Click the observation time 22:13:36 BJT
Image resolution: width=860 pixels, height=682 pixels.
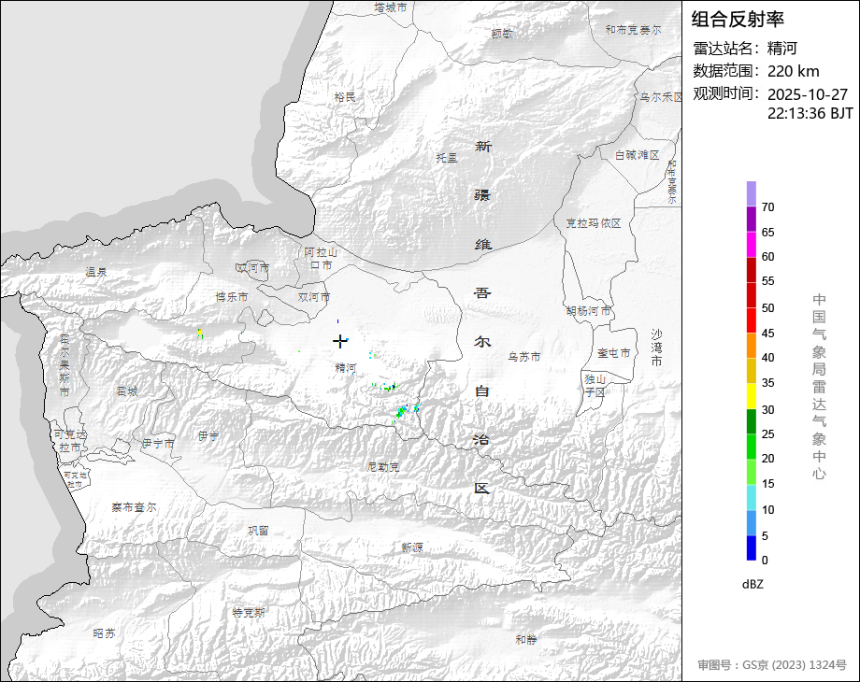click(x=810, y=114)
